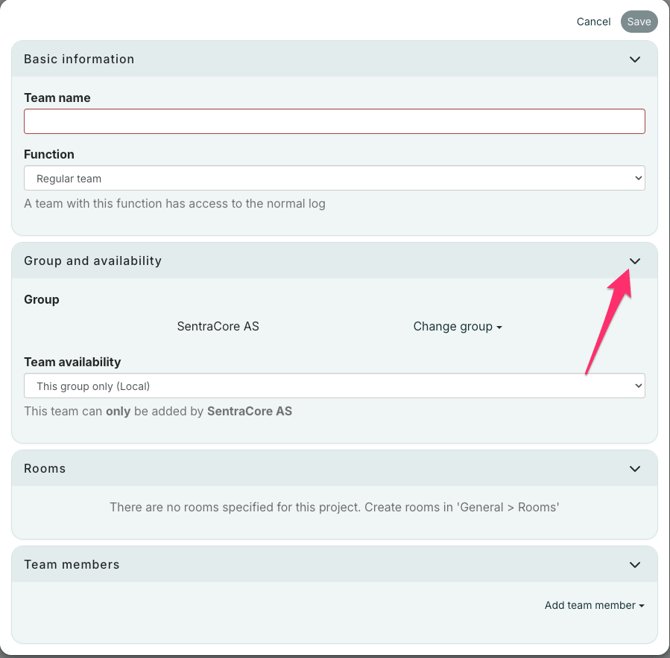Click the Basic information header title
The height and width of the screenshot is (658, 670).
[79, 60]
